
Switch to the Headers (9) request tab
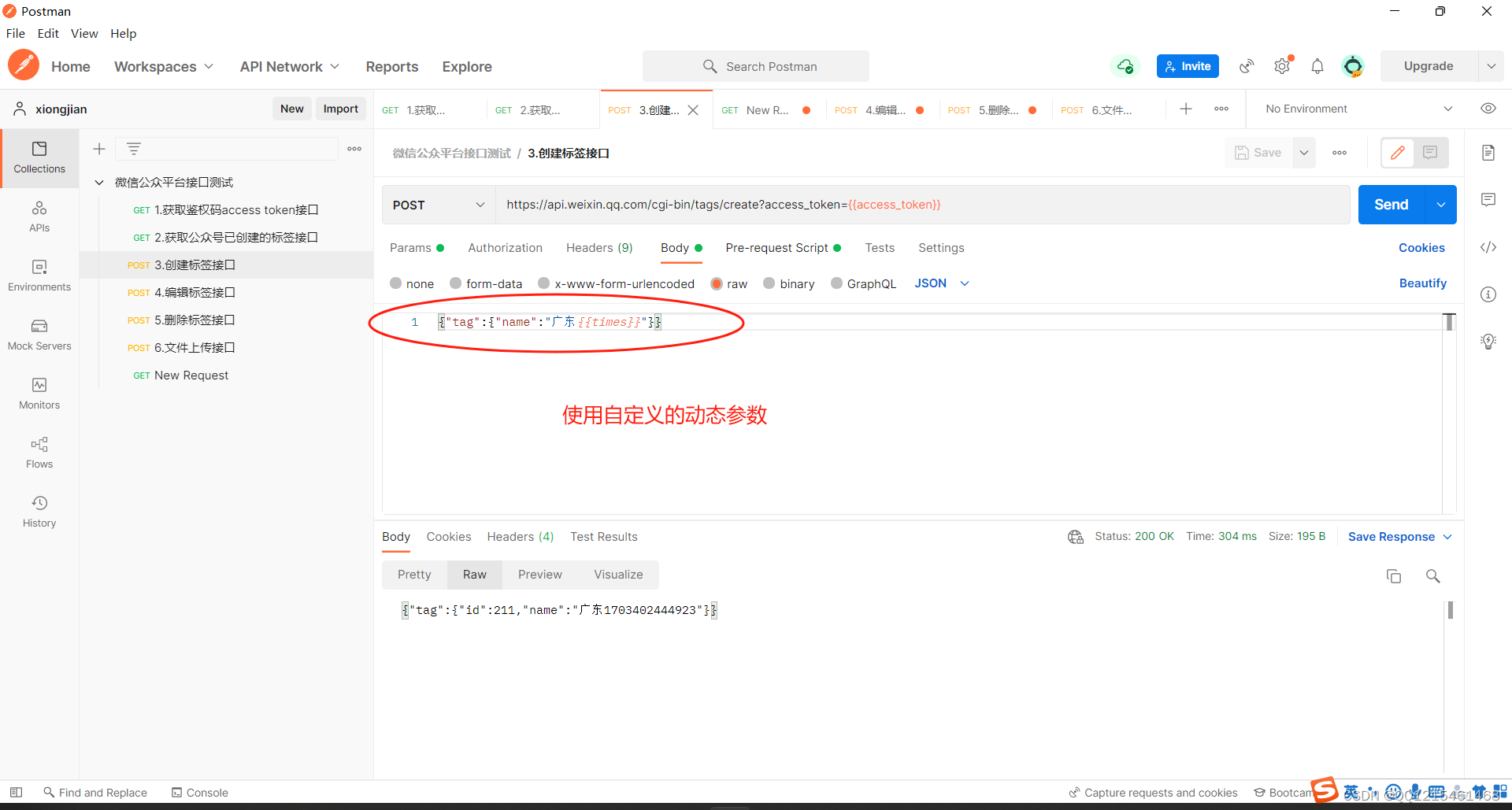[599, 248]
